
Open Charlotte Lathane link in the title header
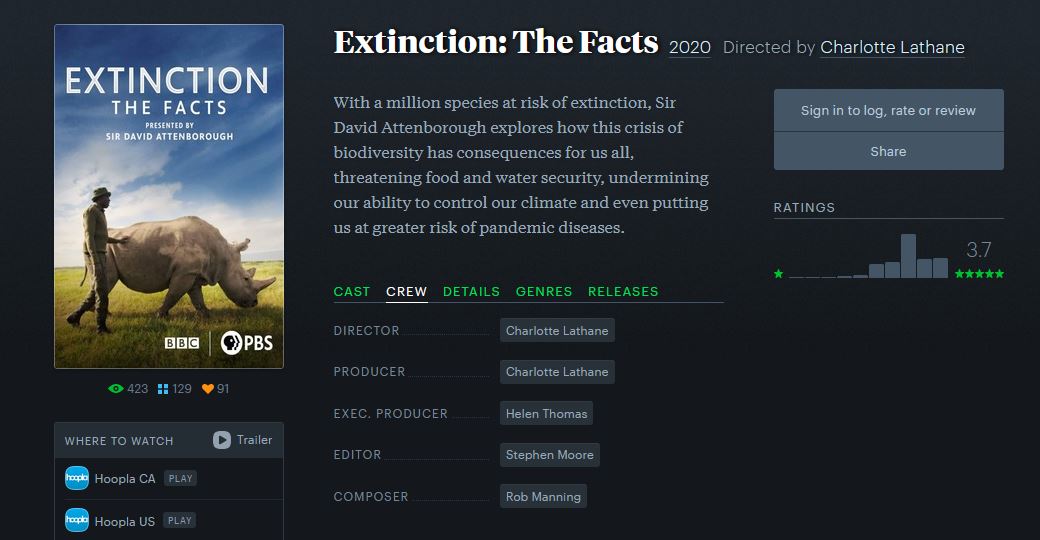click(892, 47)
